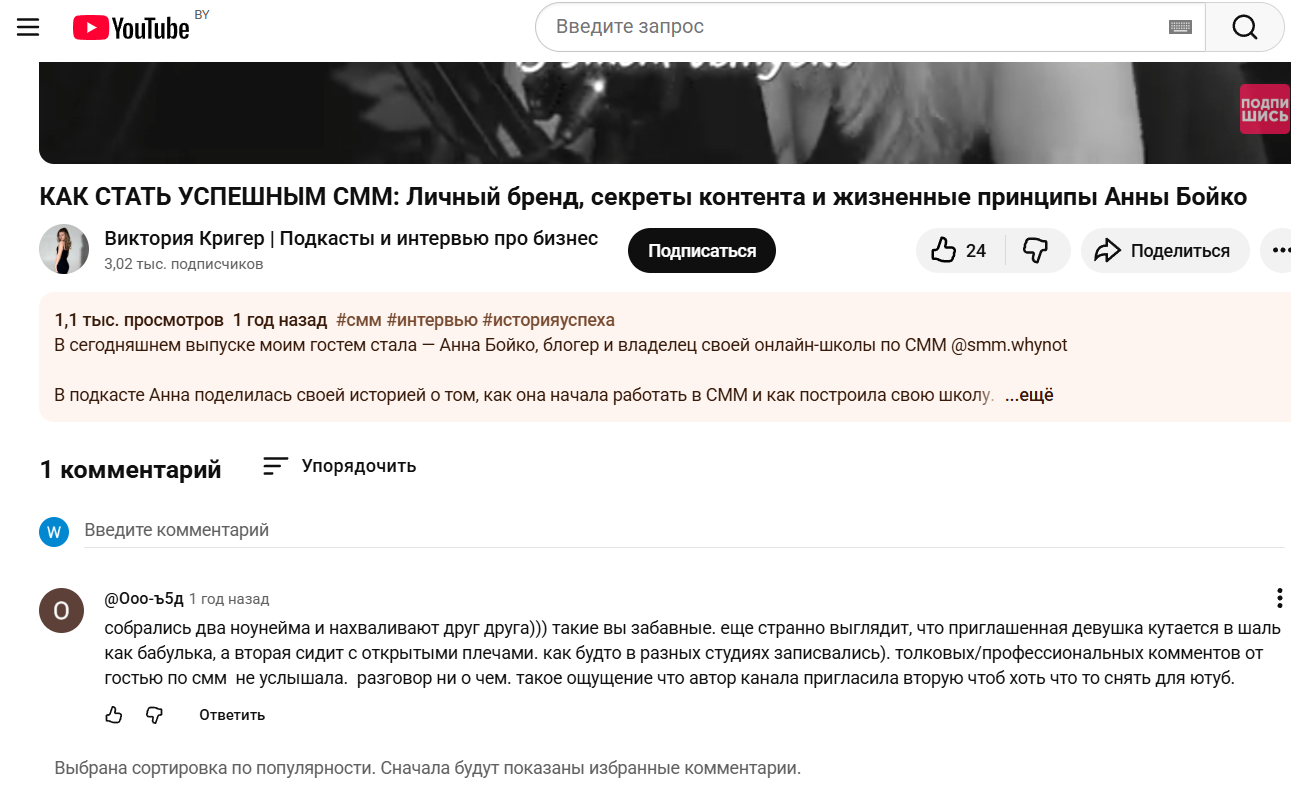This screenshot has width=1291, height=790.
Task: Open the YouTube main menu (hamburger icon)
Action: click(x=27, y=27)
